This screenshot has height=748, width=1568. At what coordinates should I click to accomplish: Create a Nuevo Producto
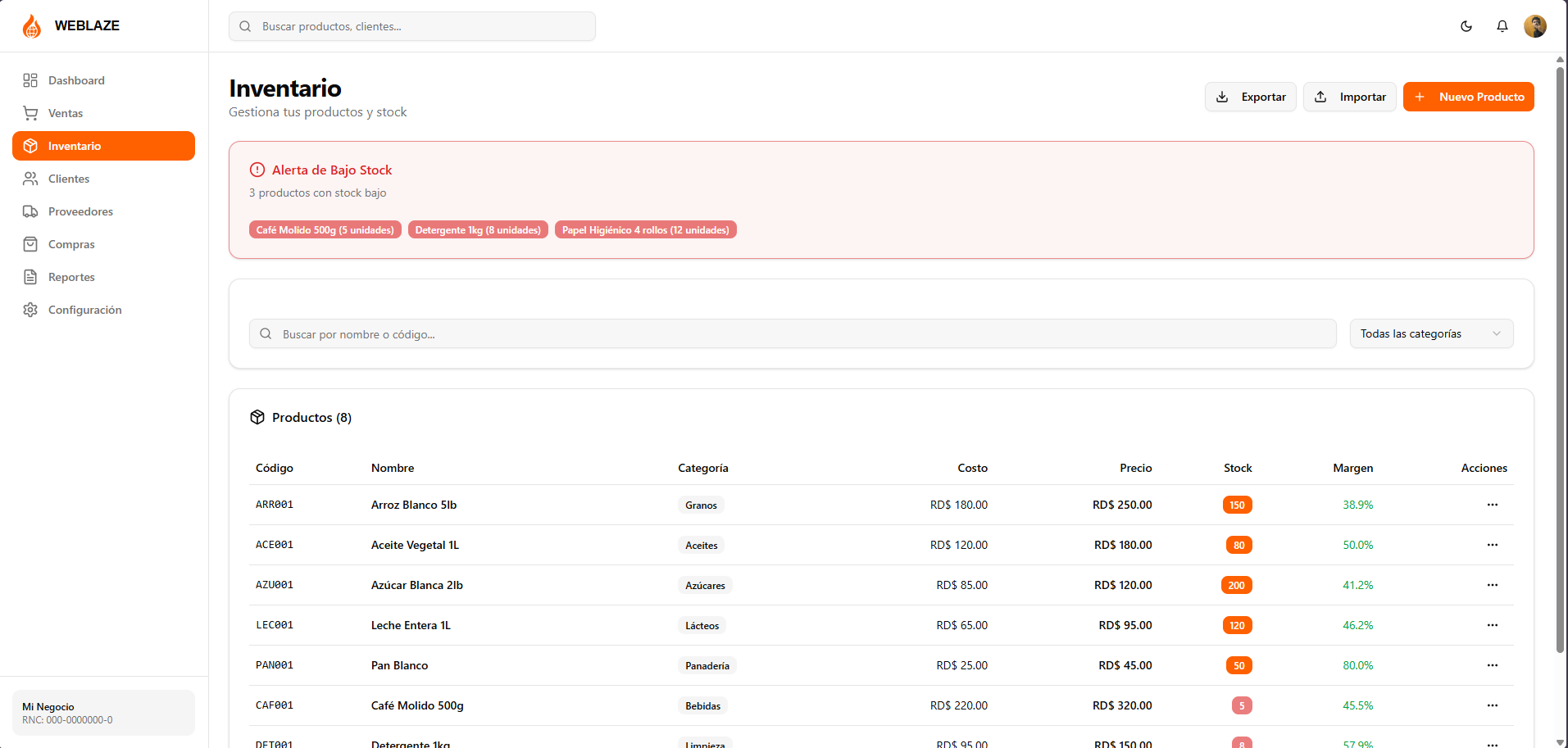[x=1469, y=97]
